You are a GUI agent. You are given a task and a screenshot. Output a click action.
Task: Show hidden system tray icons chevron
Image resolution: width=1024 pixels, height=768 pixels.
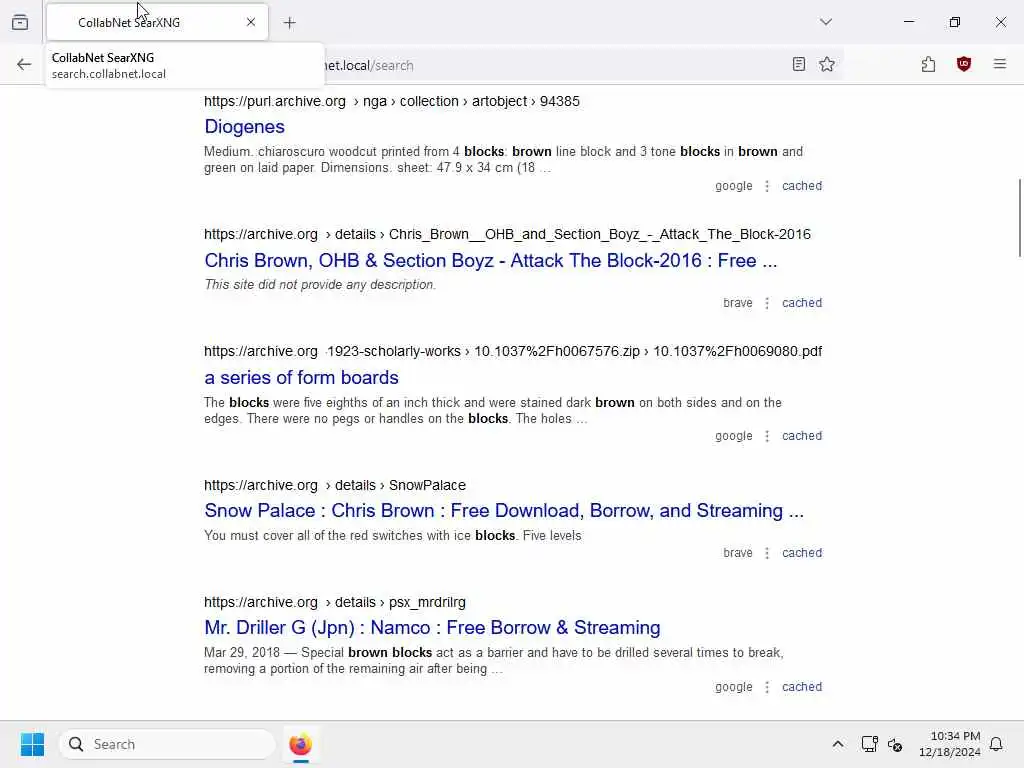pyautogui.click(x=838, y=744)
